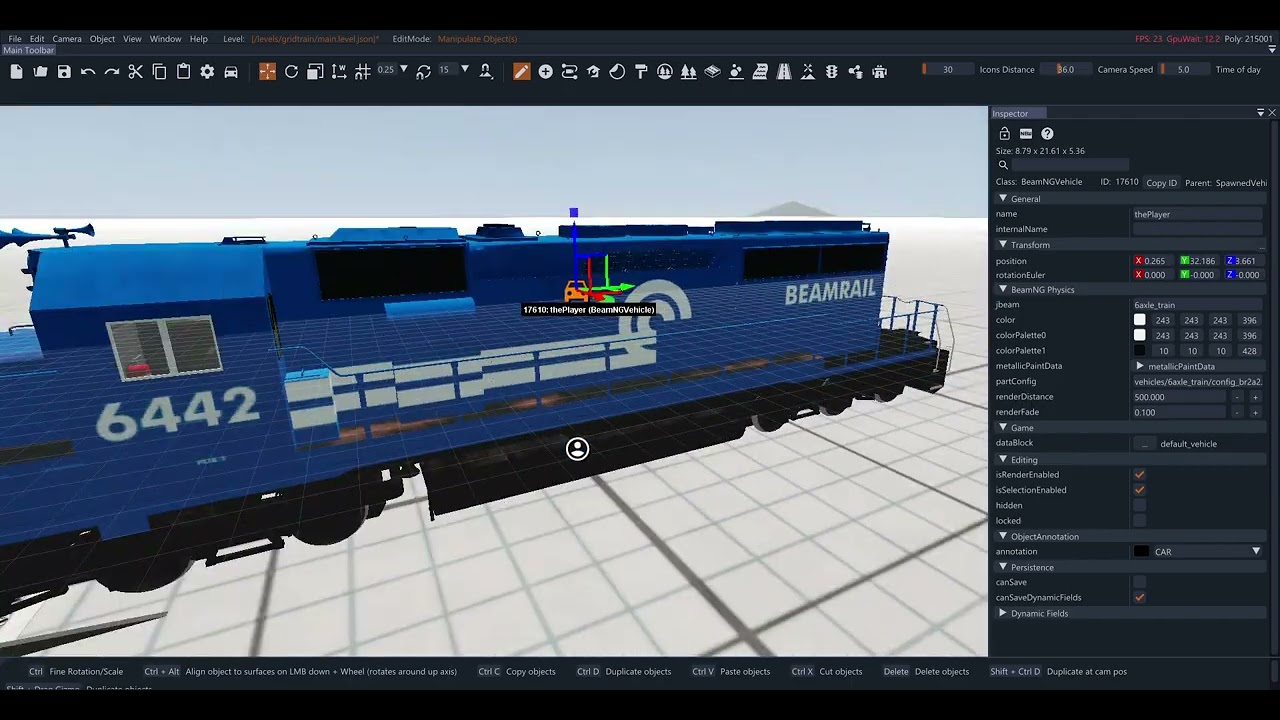Toggle rotation snapping icon
Screen dimensions: 1280x720
point(423,71)
